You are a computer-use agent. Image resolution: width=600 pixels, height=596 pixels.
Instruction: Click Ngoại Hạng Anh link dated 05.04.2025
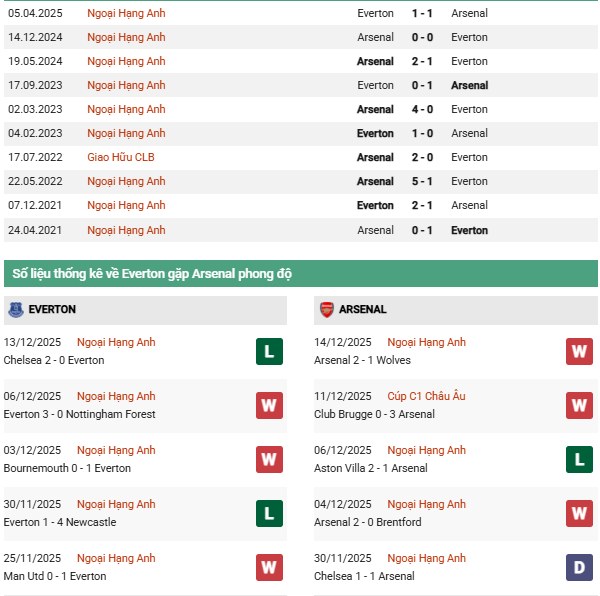coord(126,13)
